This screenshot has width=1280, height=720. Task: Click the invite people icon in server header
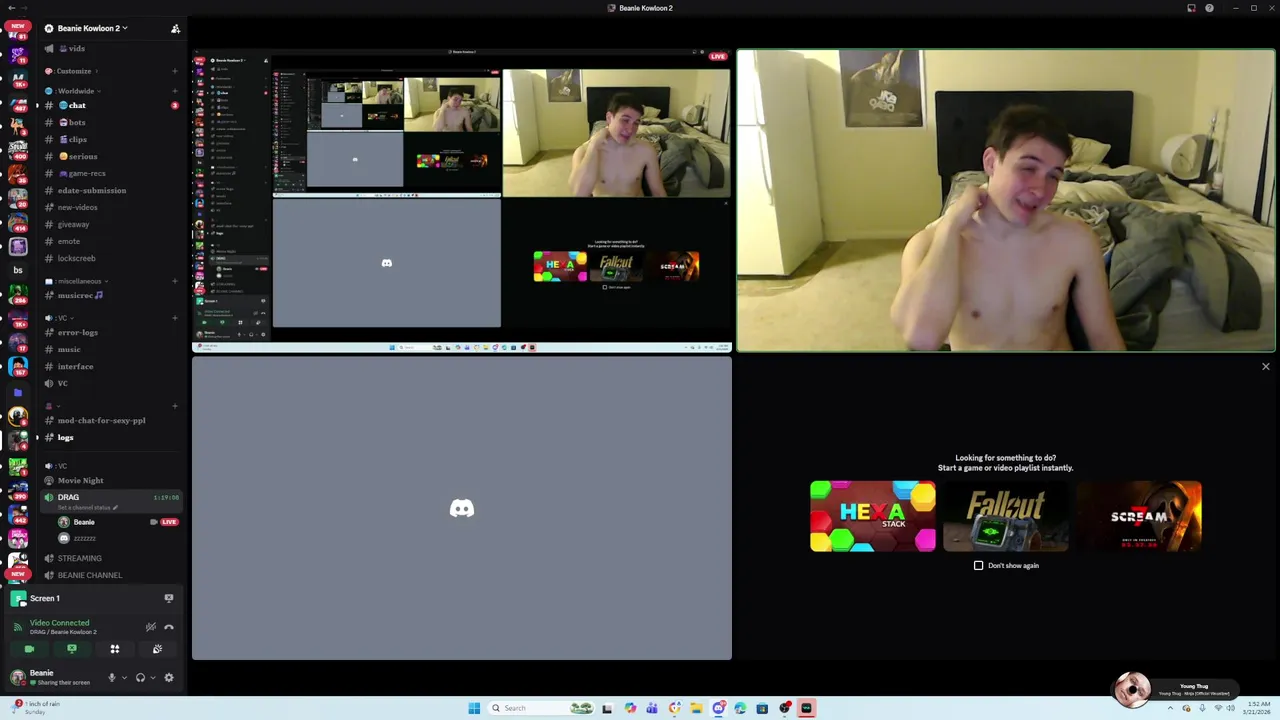[x=175, y=28]
